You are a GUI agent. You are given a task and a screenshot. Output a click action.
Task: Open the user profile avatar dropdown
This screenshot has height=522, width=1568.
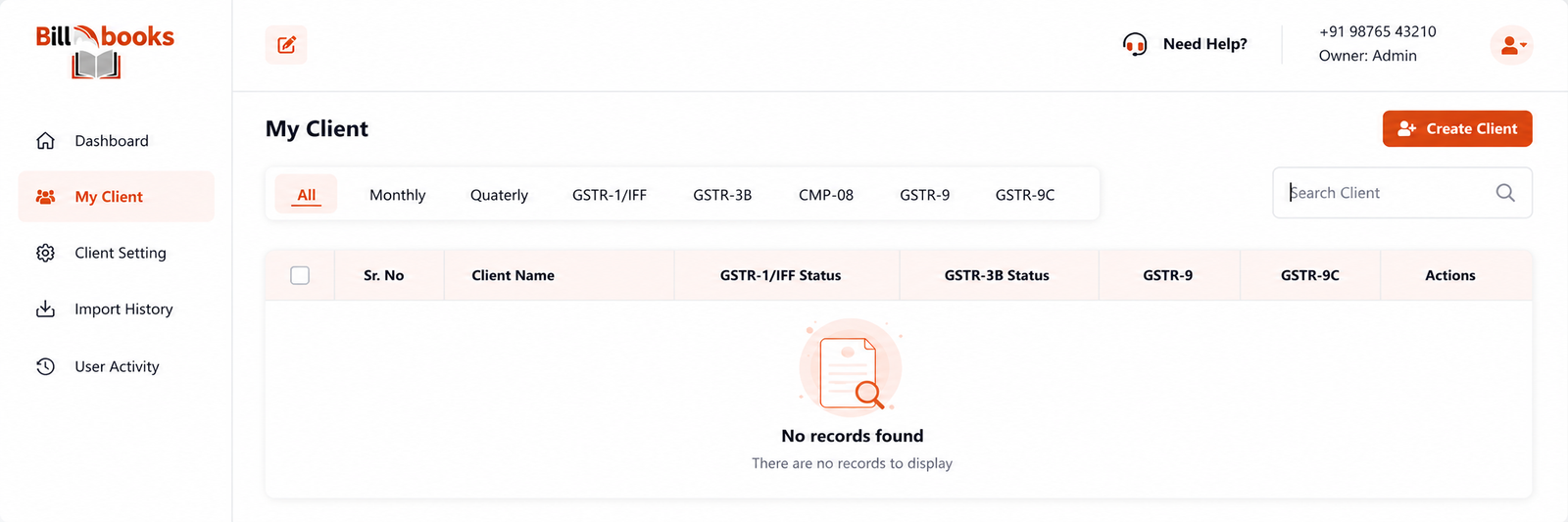pyautogui.click(x=1511, y=45)
